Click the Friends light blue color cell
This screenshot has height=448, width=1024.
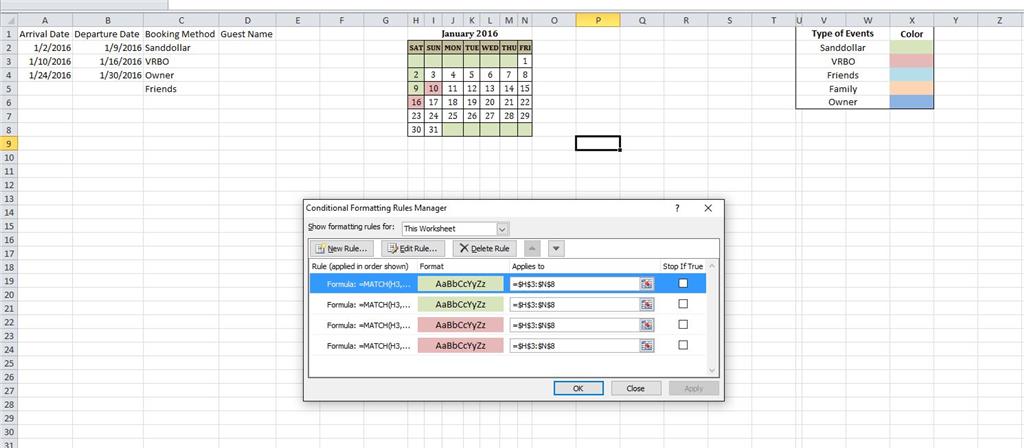pos(912,75)
